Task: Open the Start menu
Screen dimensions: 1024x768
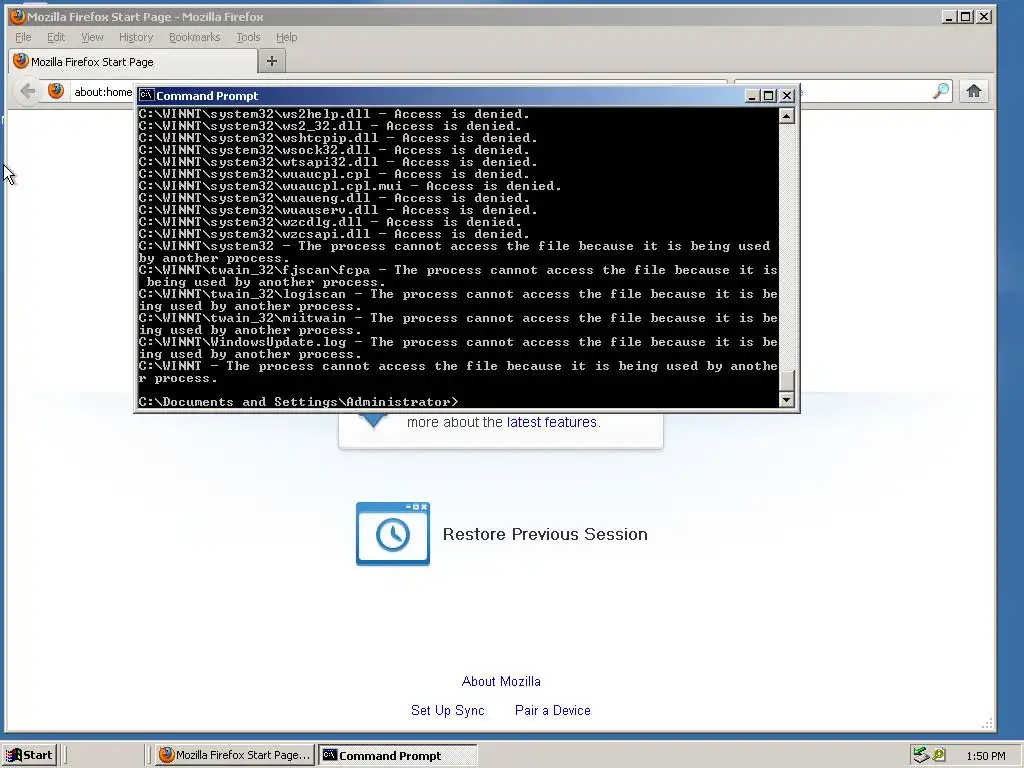Action: 29,755
